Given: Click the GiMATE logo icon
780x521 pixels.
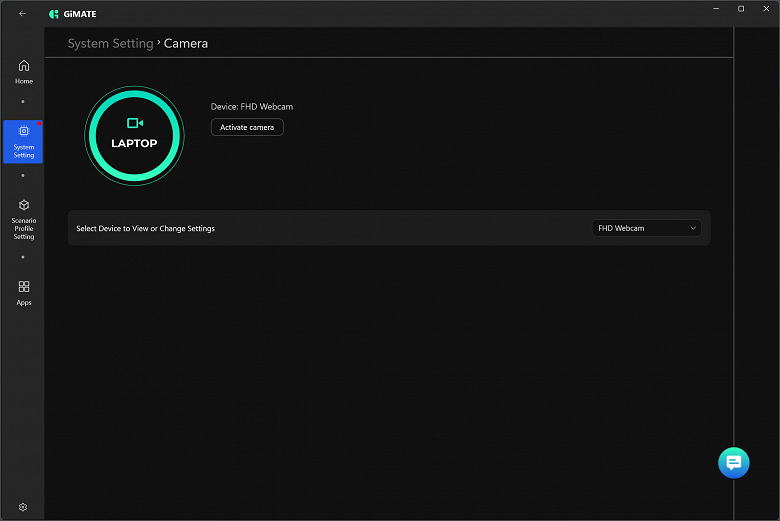Looking at the screenshot, I should (54, 14).
